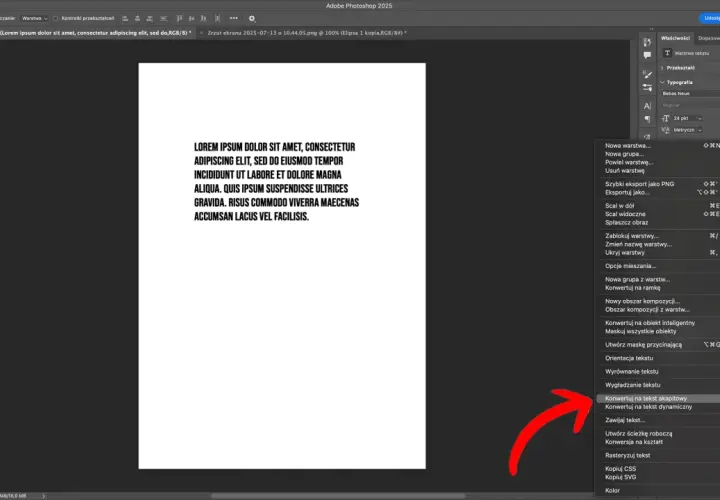Collapse the Typografia section
This screenshot has width=720, height=500.
[662, 82]
